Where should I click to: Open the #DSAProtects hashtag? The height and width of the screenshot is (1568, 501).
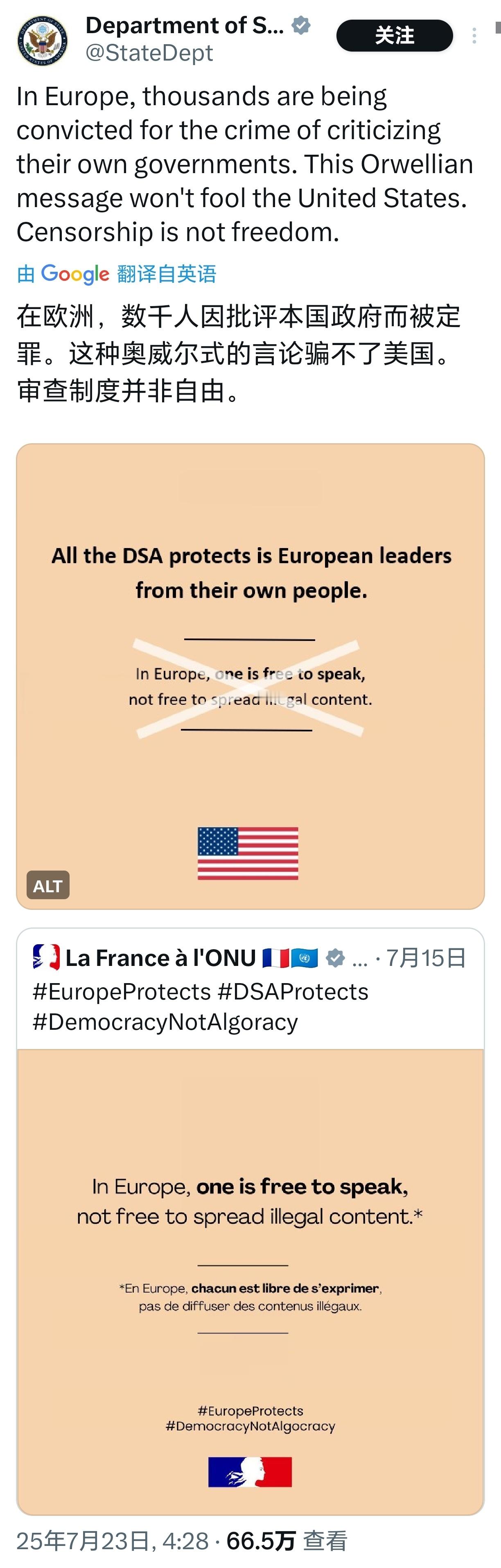point(293,992)
